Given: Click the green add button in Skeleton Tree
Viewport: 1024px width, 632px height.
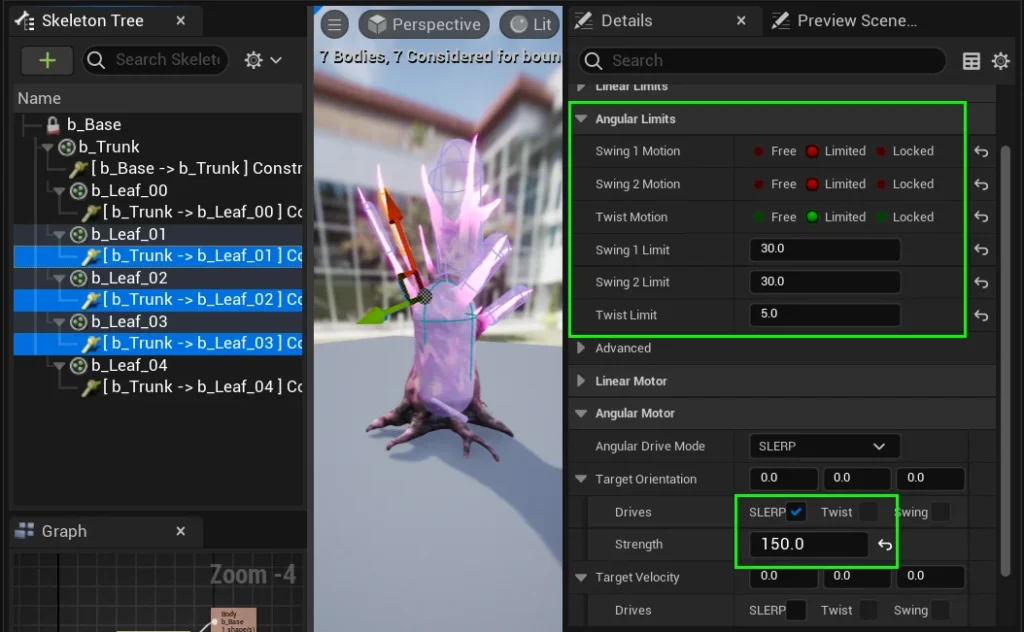Looking at the screenshot, I should point(47,60).
